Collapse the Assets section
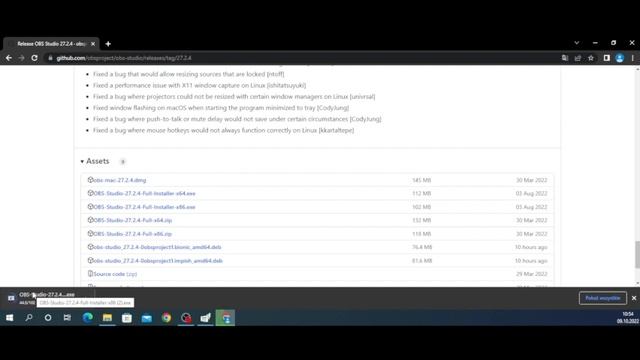This screenshot has height=360, width=640. coord(95,161)
